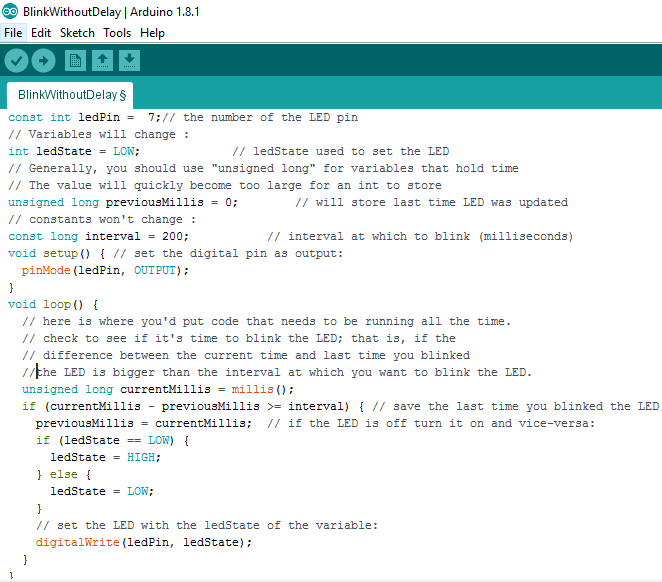Select the BlinkWithoutDelay tab

point(70,95)
